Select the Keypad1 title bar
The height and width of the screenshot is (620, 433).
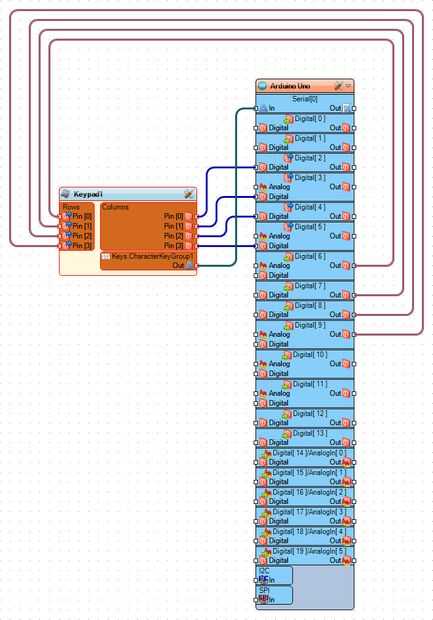[128, 194]
